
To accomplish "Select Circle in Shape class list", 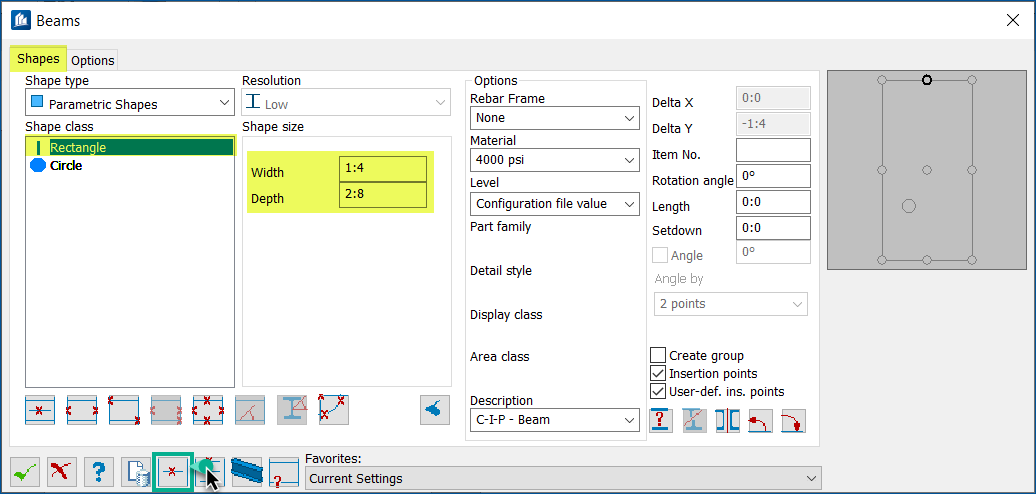I will (x=66, y=166).
